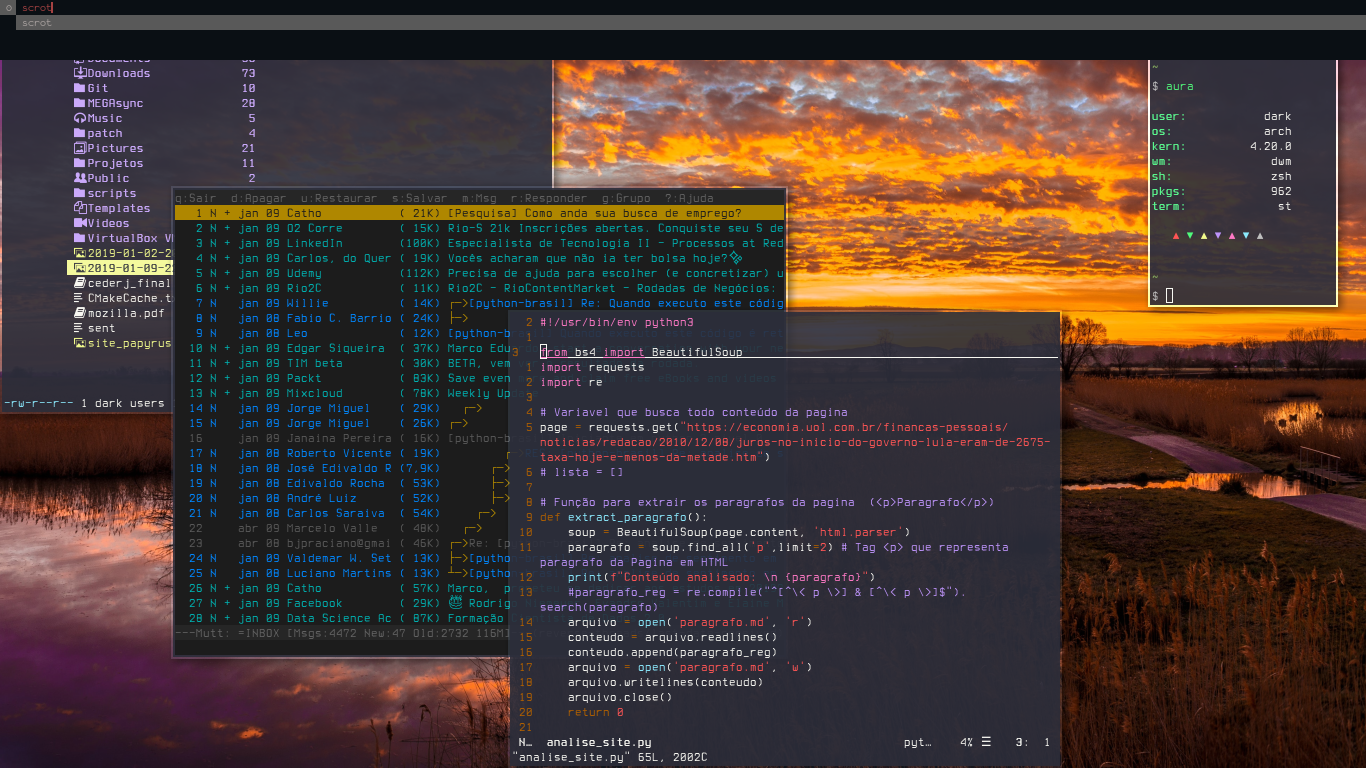Click m:Msg in mutt help bar
The width and height of the screenshot is (1366, 768).
[479, 198]
